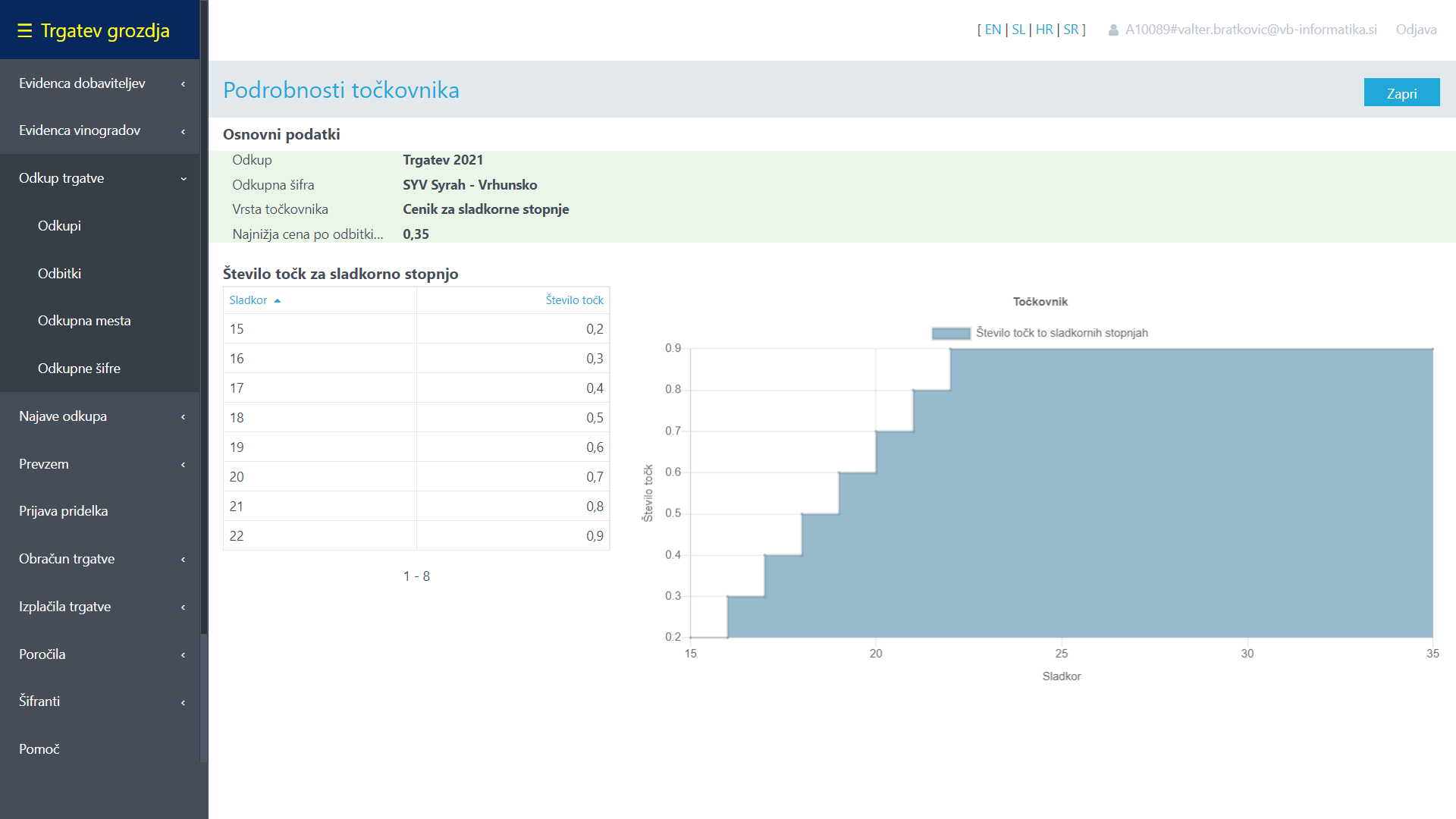
Task: Click the Zapri button
Action: (x=1401, y=93)
